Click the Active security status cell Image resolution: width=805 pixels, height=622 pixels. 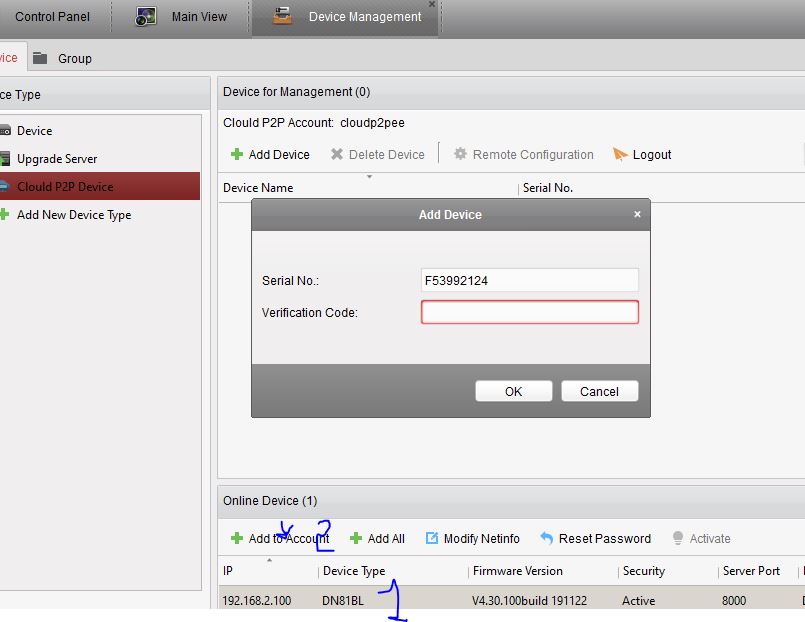pyautogui.click(x=639, y=600)
